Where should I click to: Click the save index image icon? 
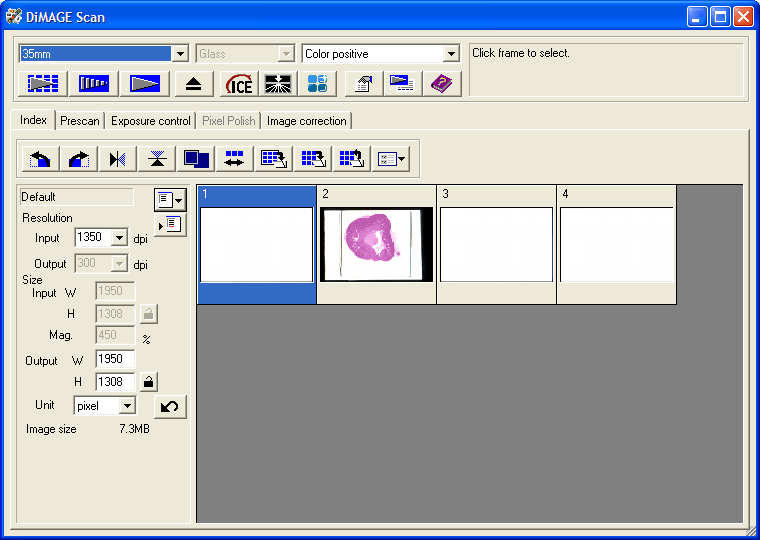pyautogui.click(x=274, y=159)
